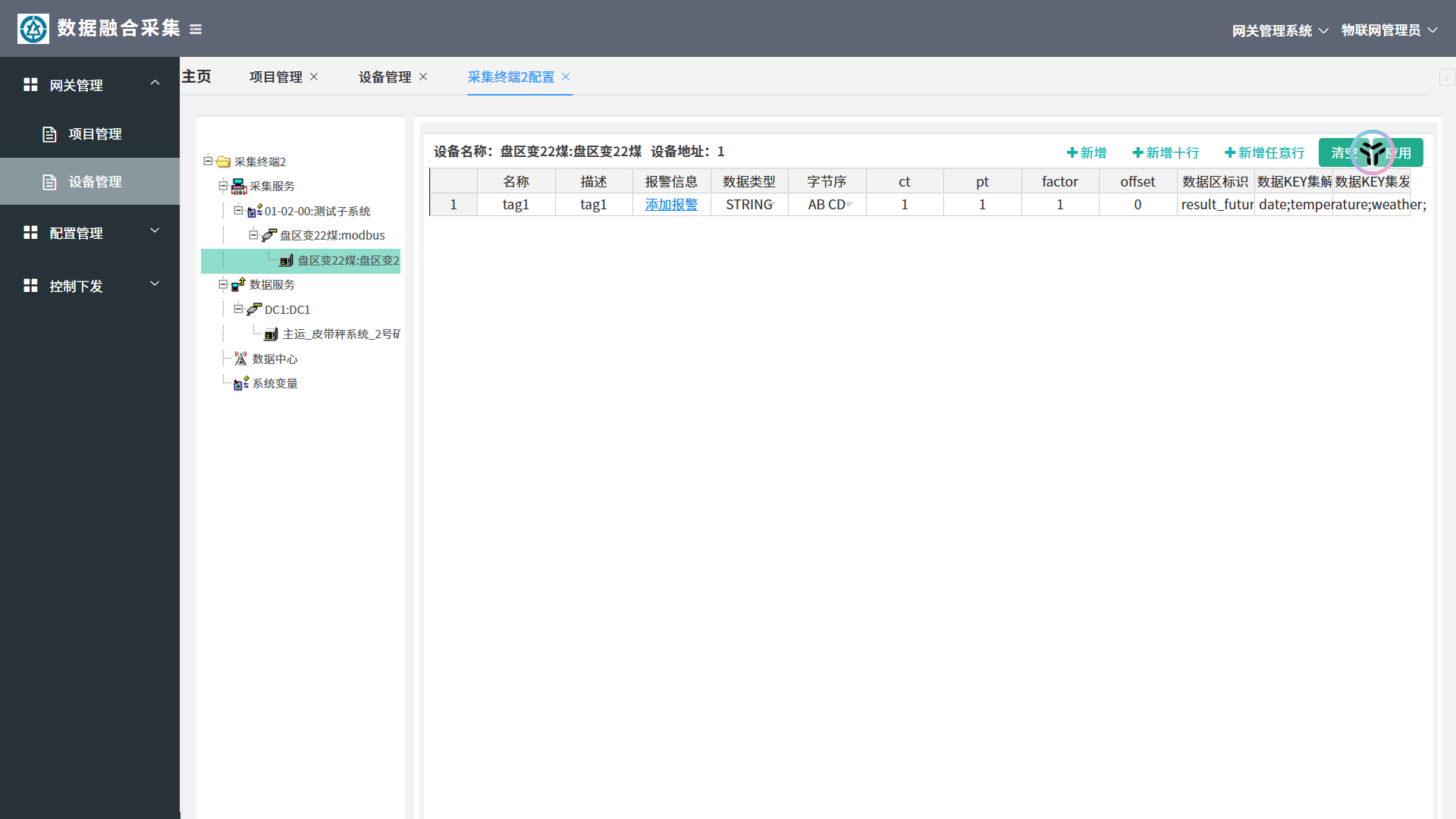Click the 系统变量 tree icon
The height and width of the screenshot is (819, 1456).
(241, 384)
